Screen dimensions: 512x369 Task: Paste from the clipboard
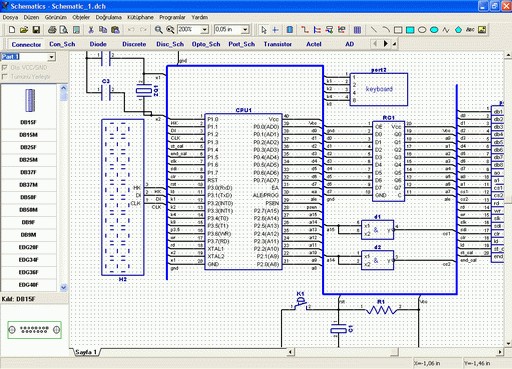115,30
